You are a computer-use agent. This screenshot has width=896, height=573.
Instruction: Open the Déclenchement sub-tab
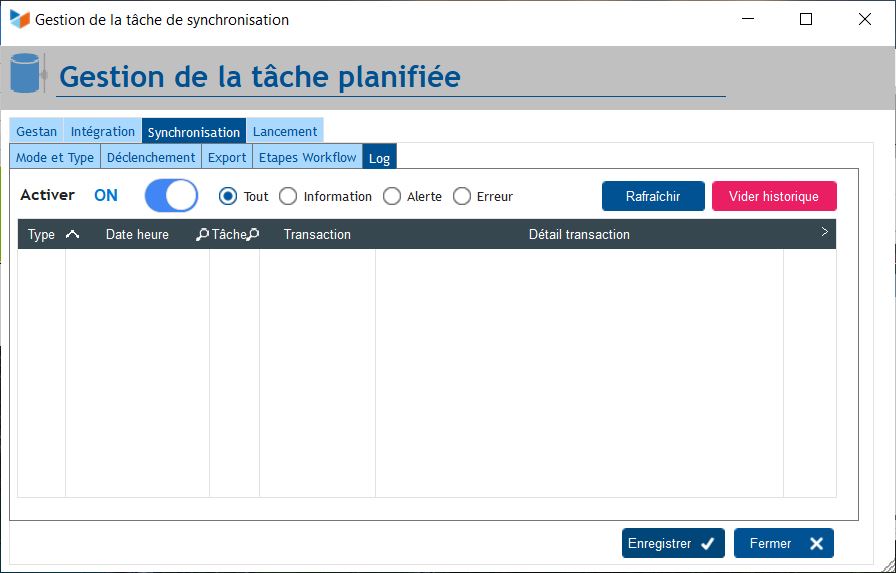[x=151, y=157]
